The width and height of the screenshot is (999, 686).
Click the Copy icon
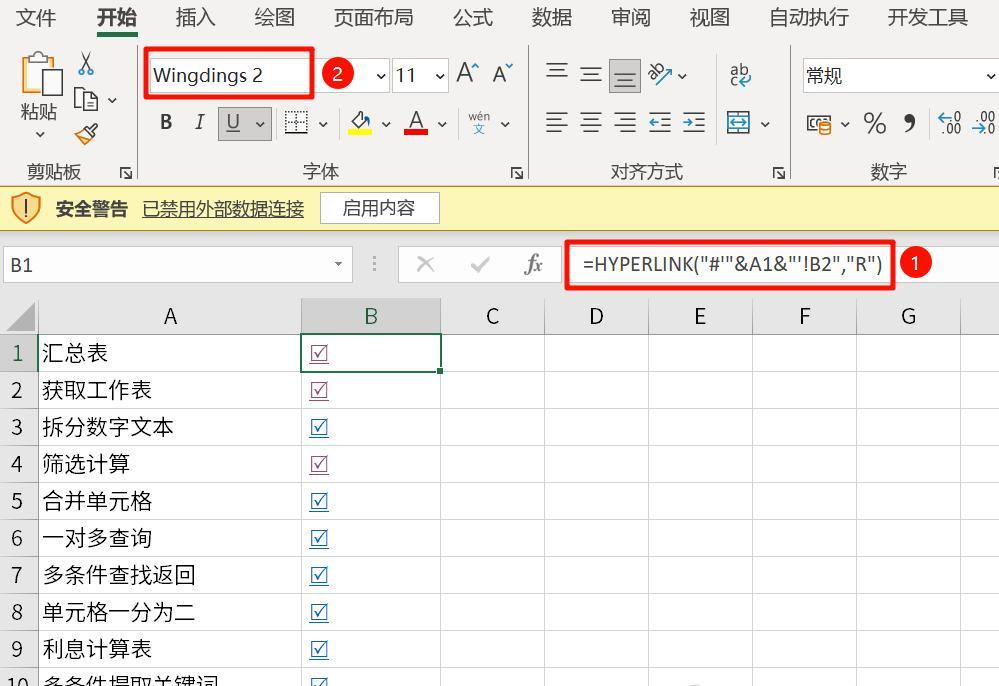click(x=86, y=99)
